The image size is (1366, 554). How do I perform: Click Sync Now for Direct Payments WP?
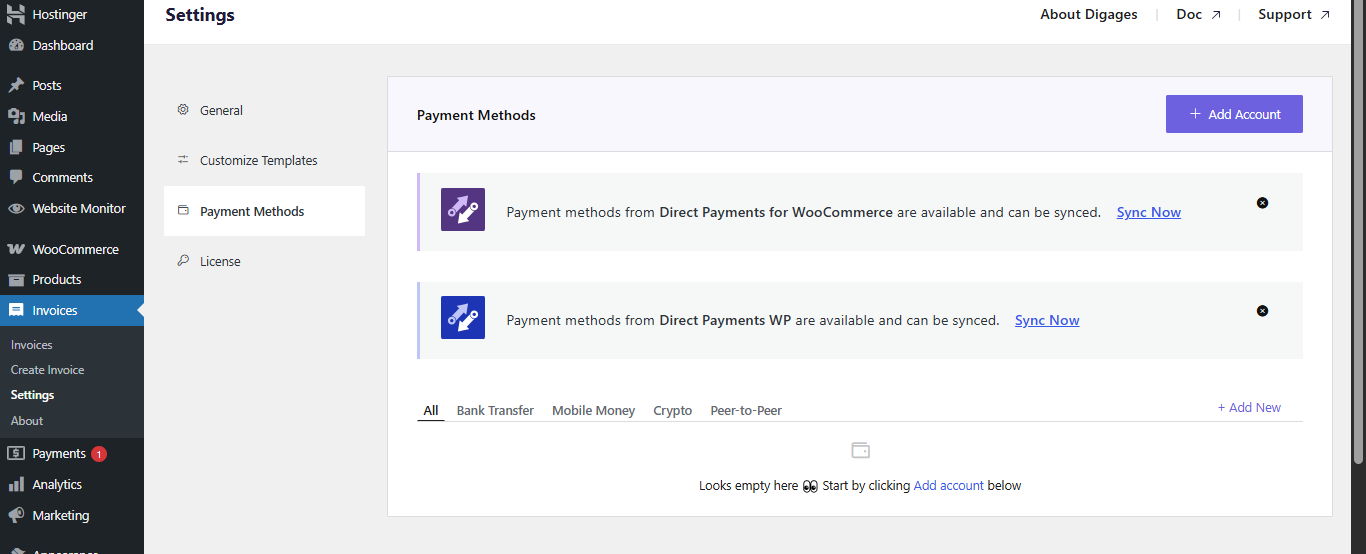click(x=1047, y=320)
